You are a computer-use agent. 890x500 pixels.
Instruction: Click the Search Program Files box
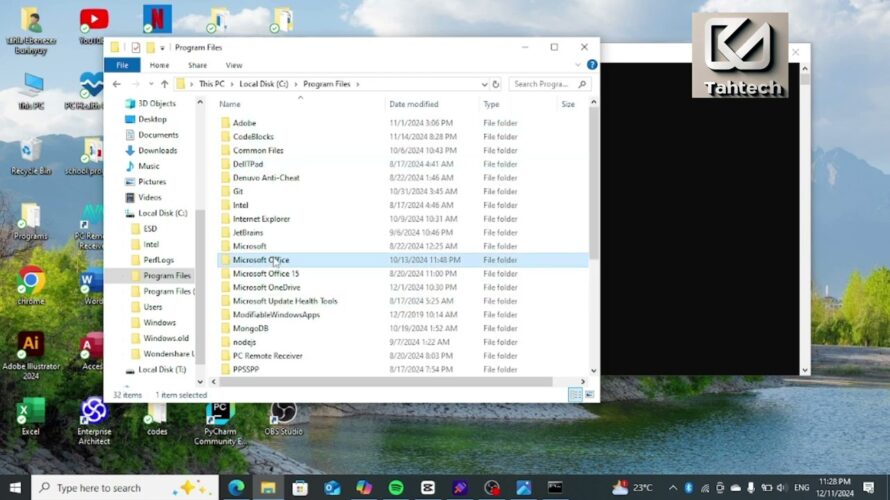tap(549, 84)
